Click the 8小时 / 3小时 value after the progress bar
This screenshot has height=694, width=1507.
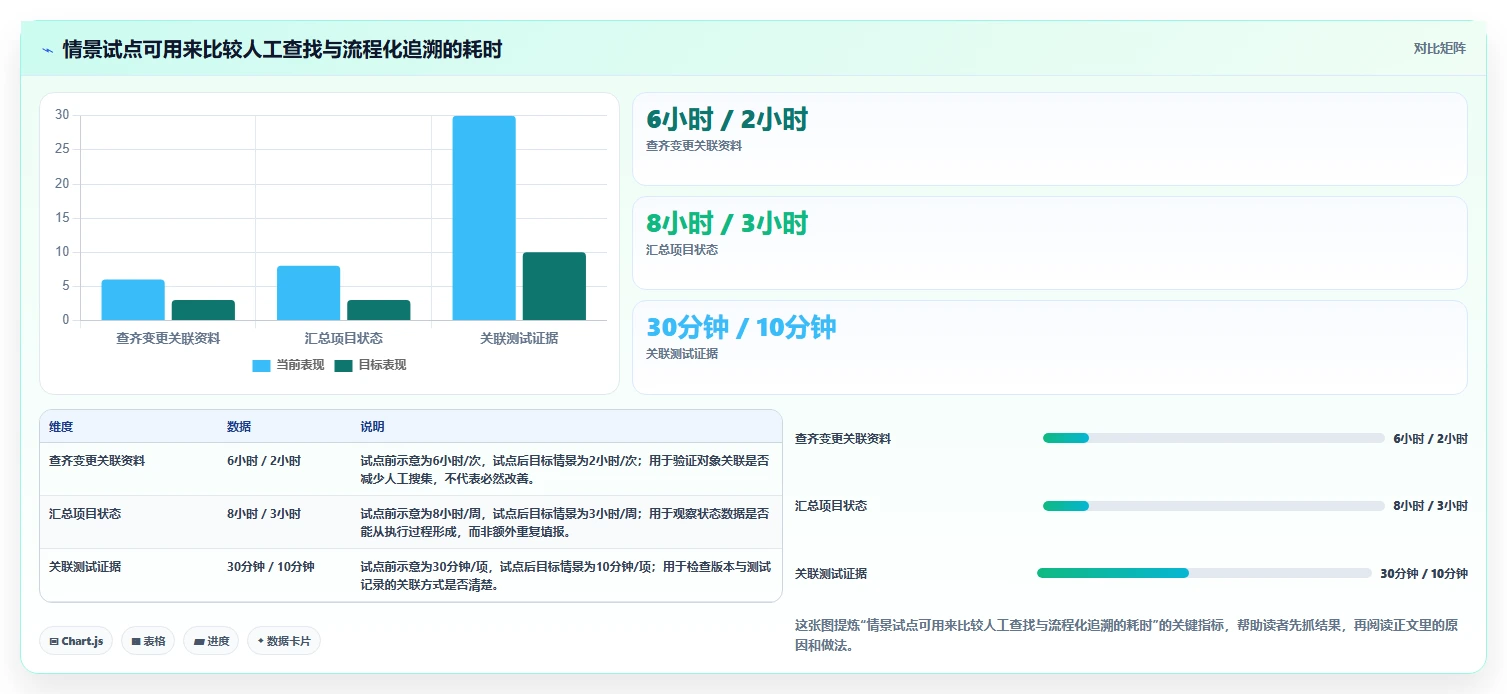(x=1430, y=506)
